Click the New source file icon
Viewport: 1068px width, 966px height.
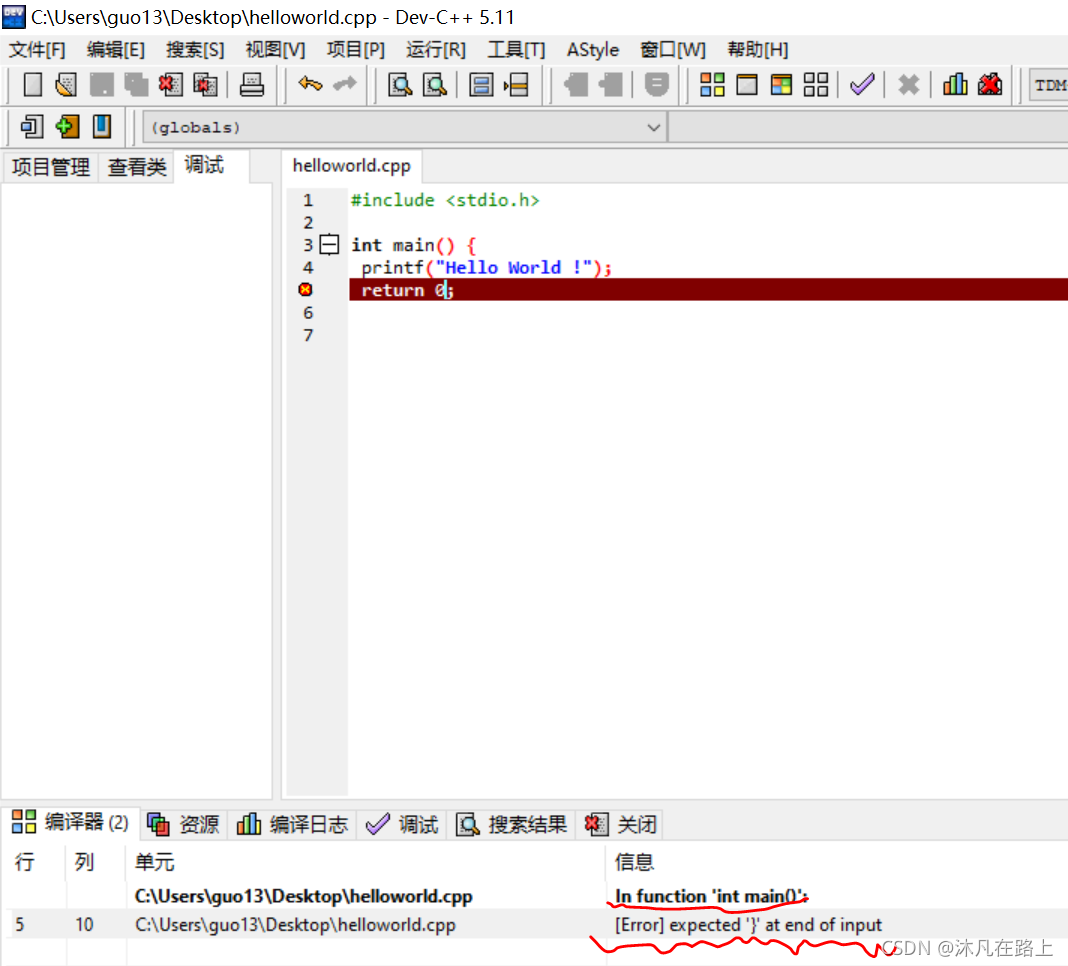pos(32,84)
